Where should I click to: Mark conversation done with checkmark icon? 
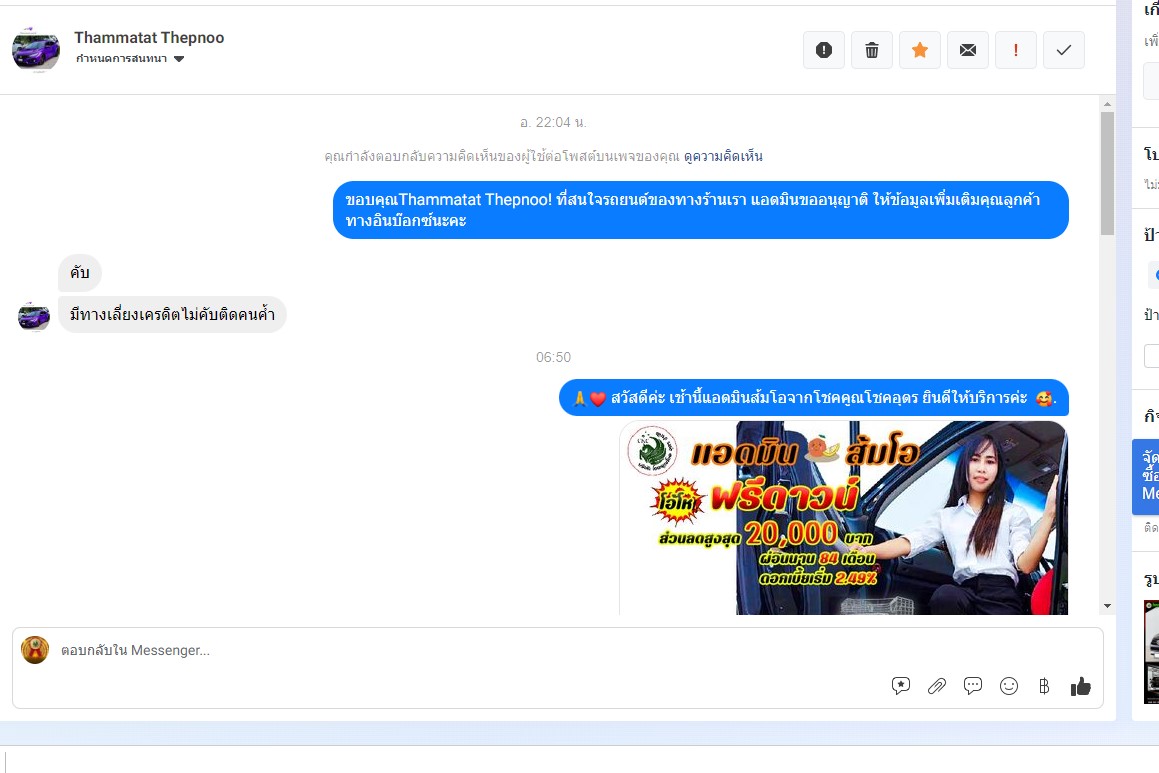pos(1064,50)
